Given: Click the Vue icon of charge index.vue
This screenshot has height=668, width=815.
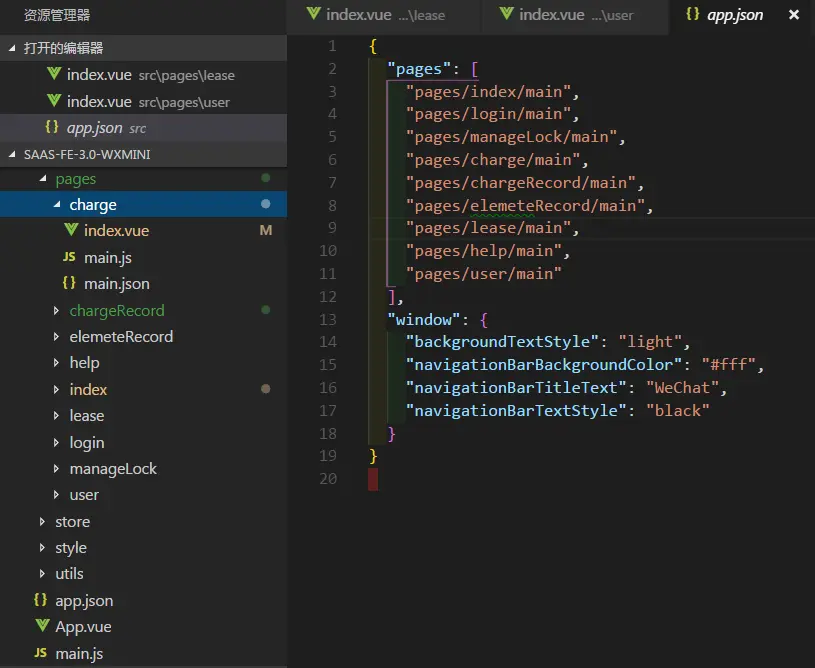Looking at the screenshot, I should pyautogui.click(x=71, y=229).
